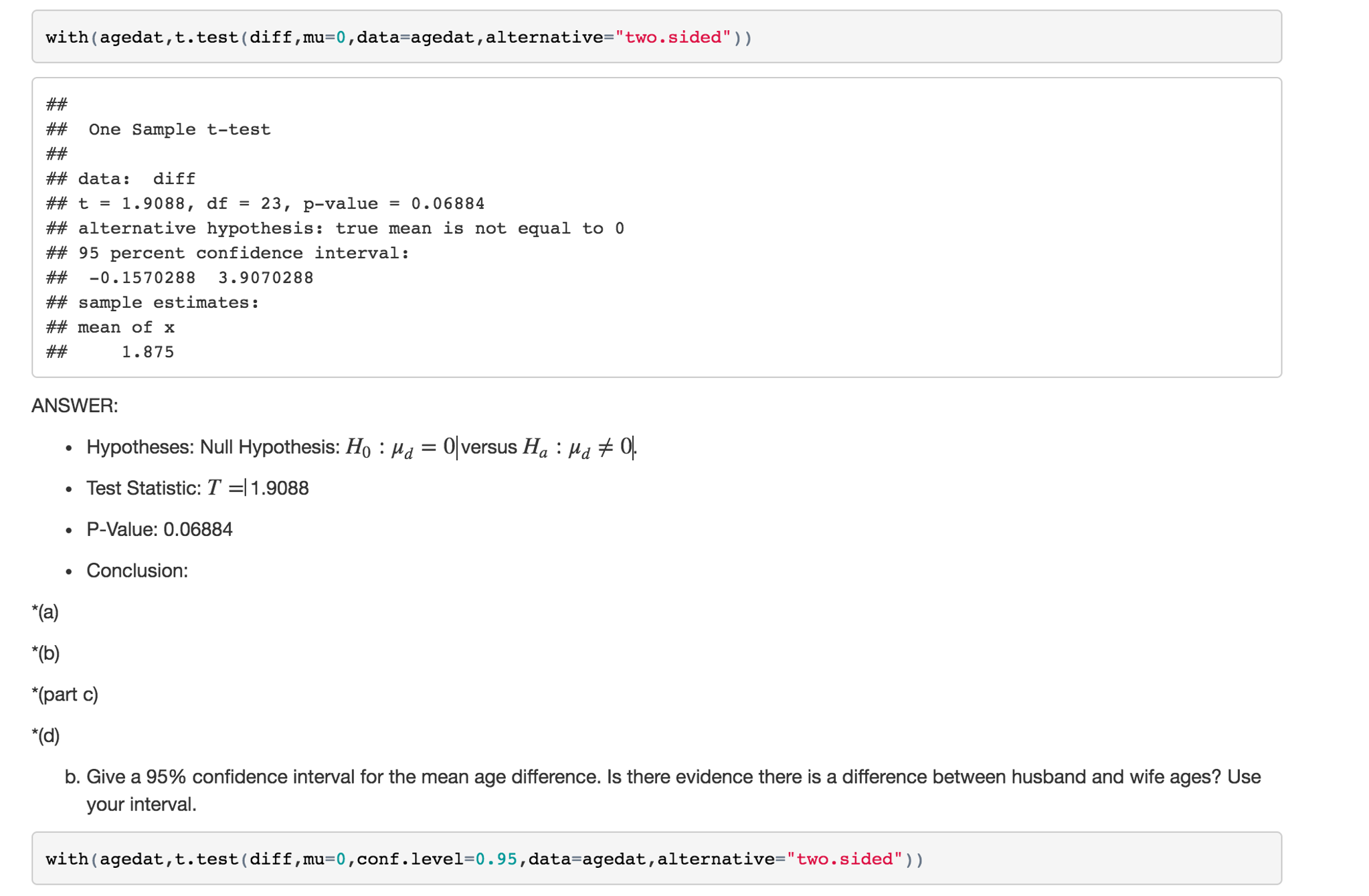Click the *(d) line
1369x896 pixels.
tap(45, 736)
